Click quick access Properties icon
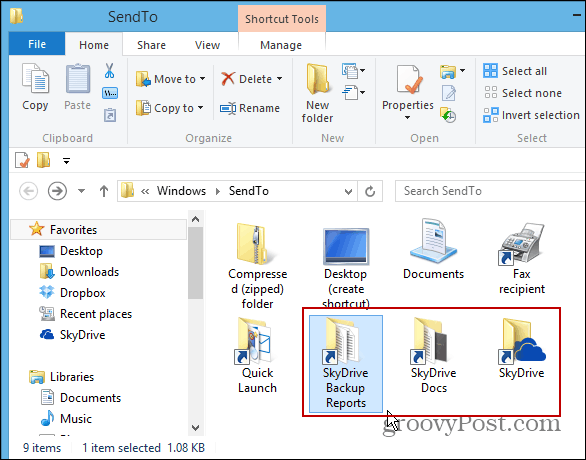Viewport: 586px width, 460px height. click(x=22, y=161)
